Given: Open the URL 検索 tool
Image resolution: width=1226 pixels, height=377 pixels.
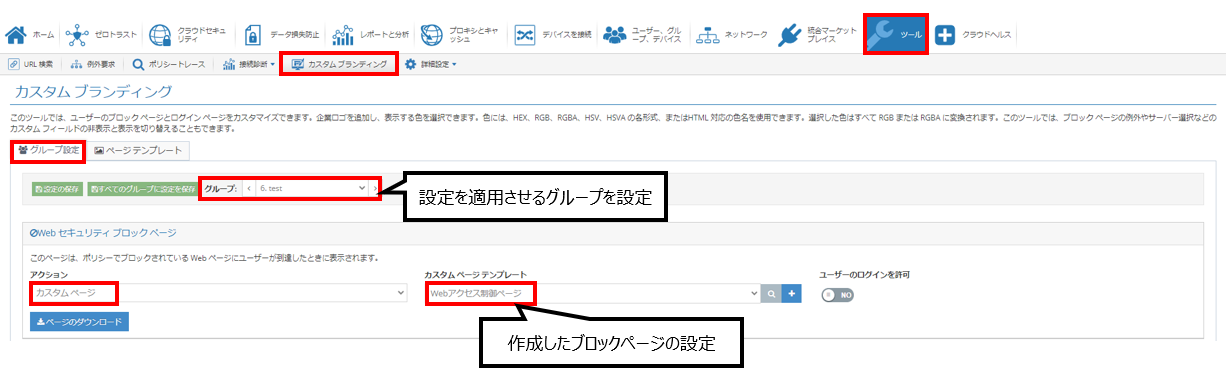Looking at the screenshot, I should (x=31, y=64).
